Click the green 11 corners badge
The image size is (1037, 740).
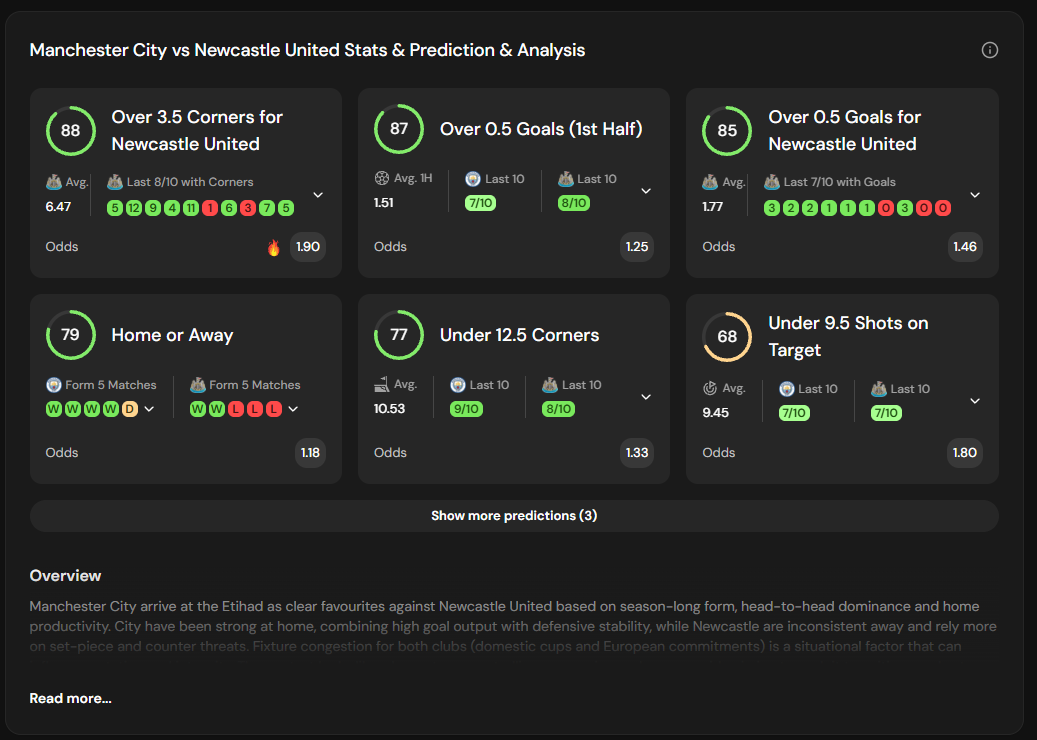point(191,208)
